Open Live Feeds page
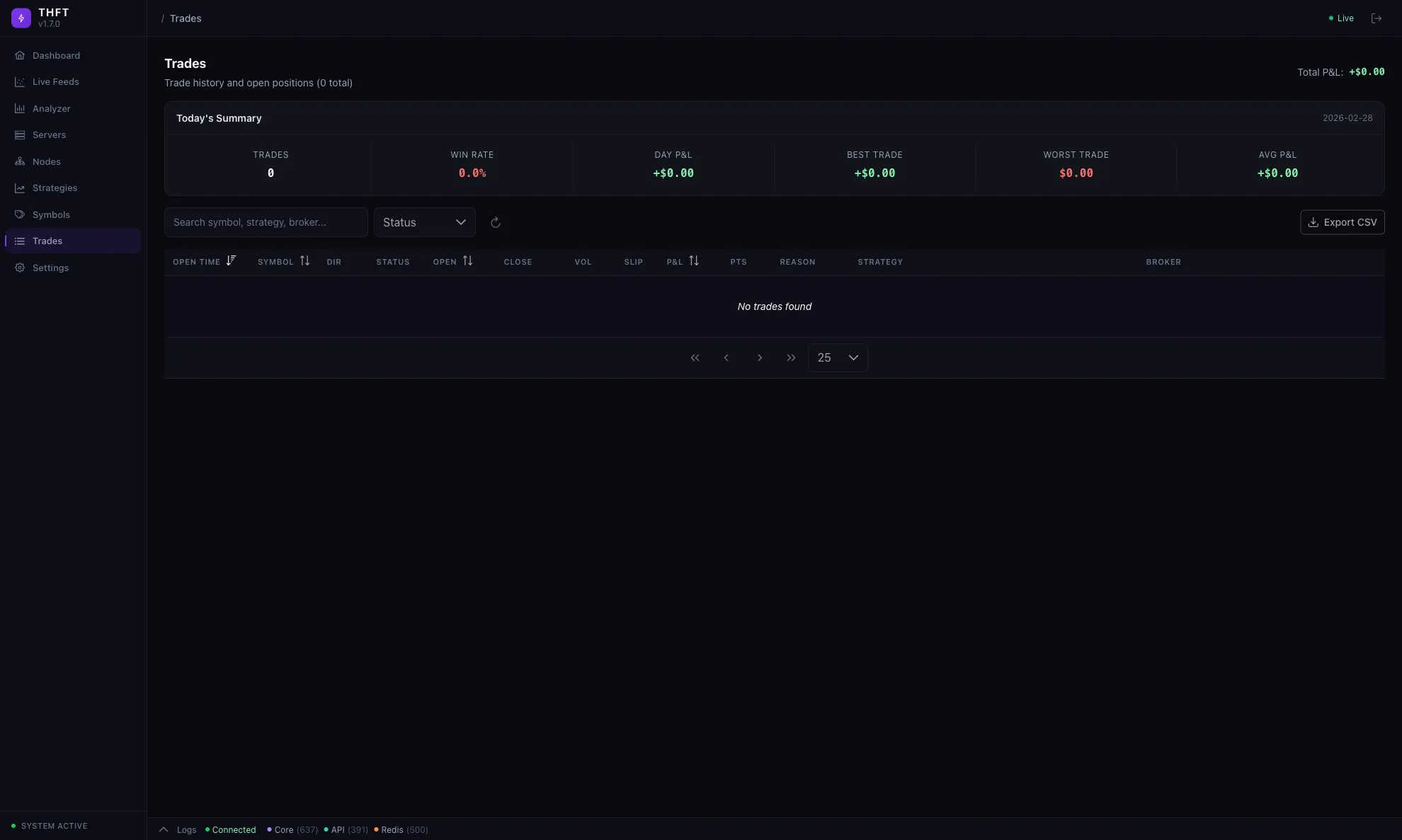1402x840 pixels. click(x=55, y=82)
